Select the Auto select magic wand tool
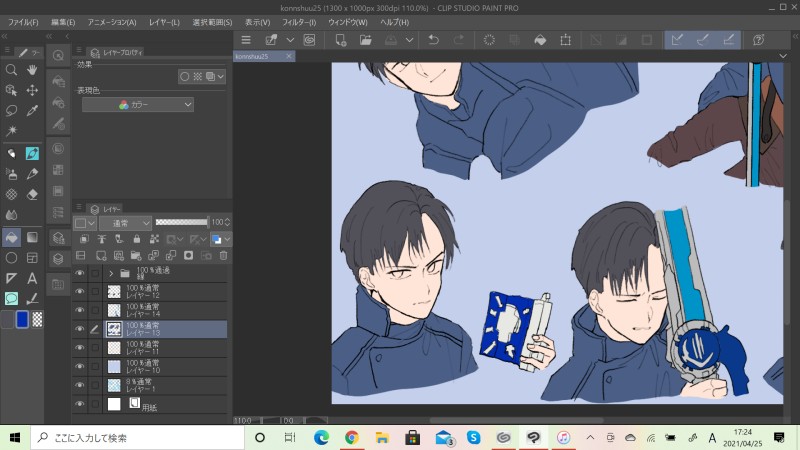This screenshot has height=450, width=800. (x=11, y=131)
